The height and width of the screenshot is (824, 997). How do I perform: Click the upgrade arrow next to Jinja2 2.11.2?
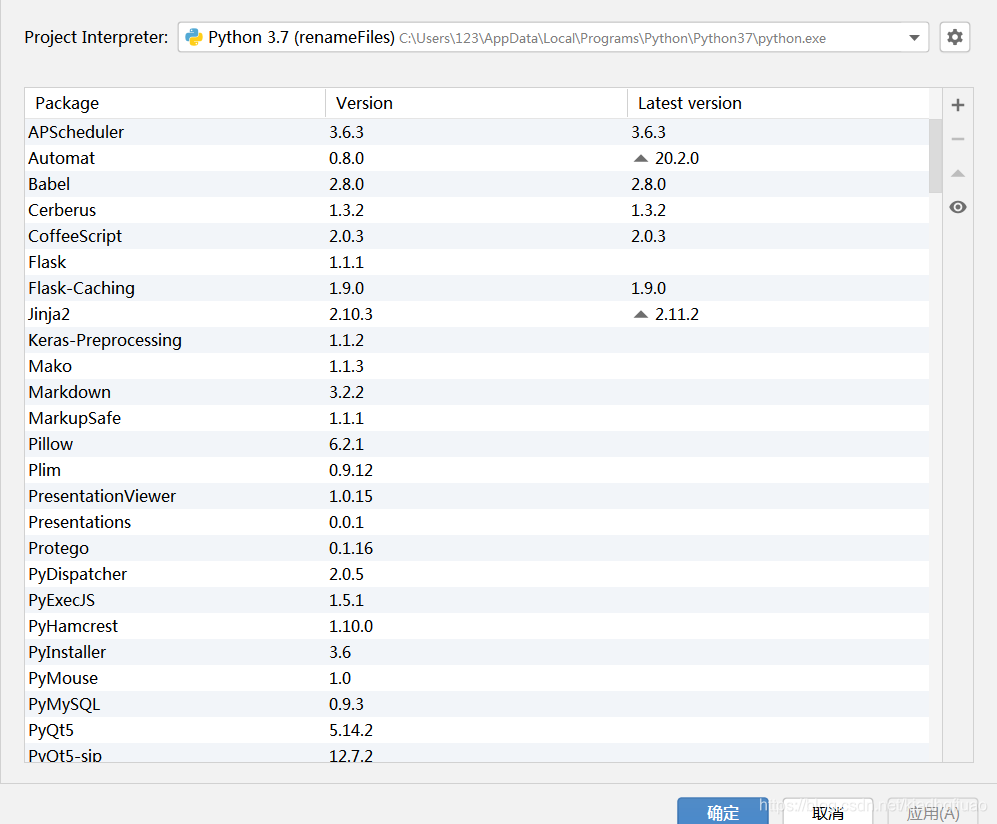(641, 314)
